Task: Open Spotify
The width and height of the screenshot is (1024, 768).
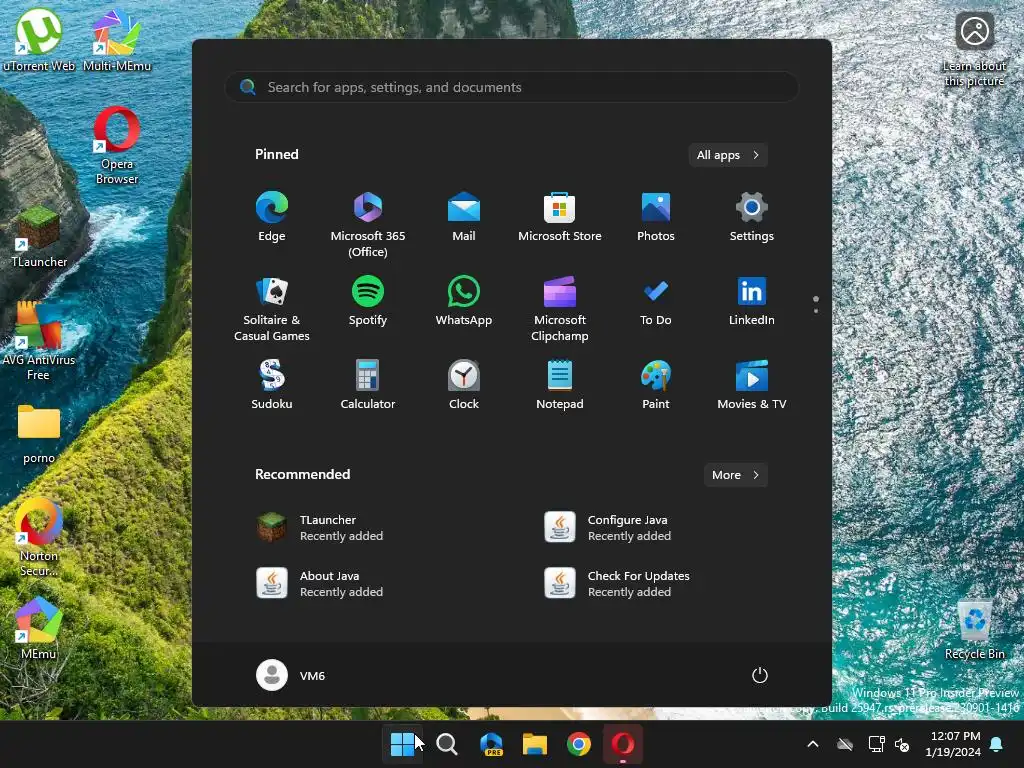Action: 368,301
